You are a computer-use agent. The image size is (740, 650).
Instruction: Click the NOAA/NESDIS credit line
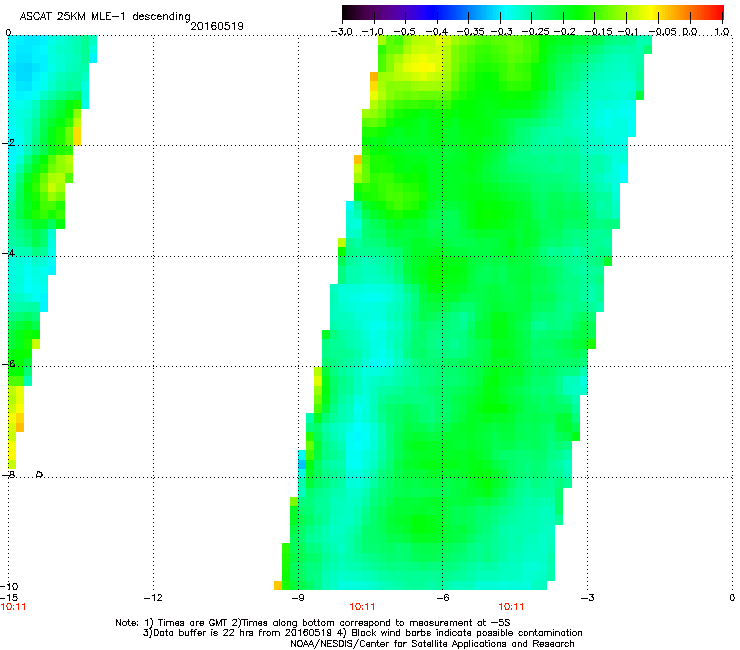[432, 644]
